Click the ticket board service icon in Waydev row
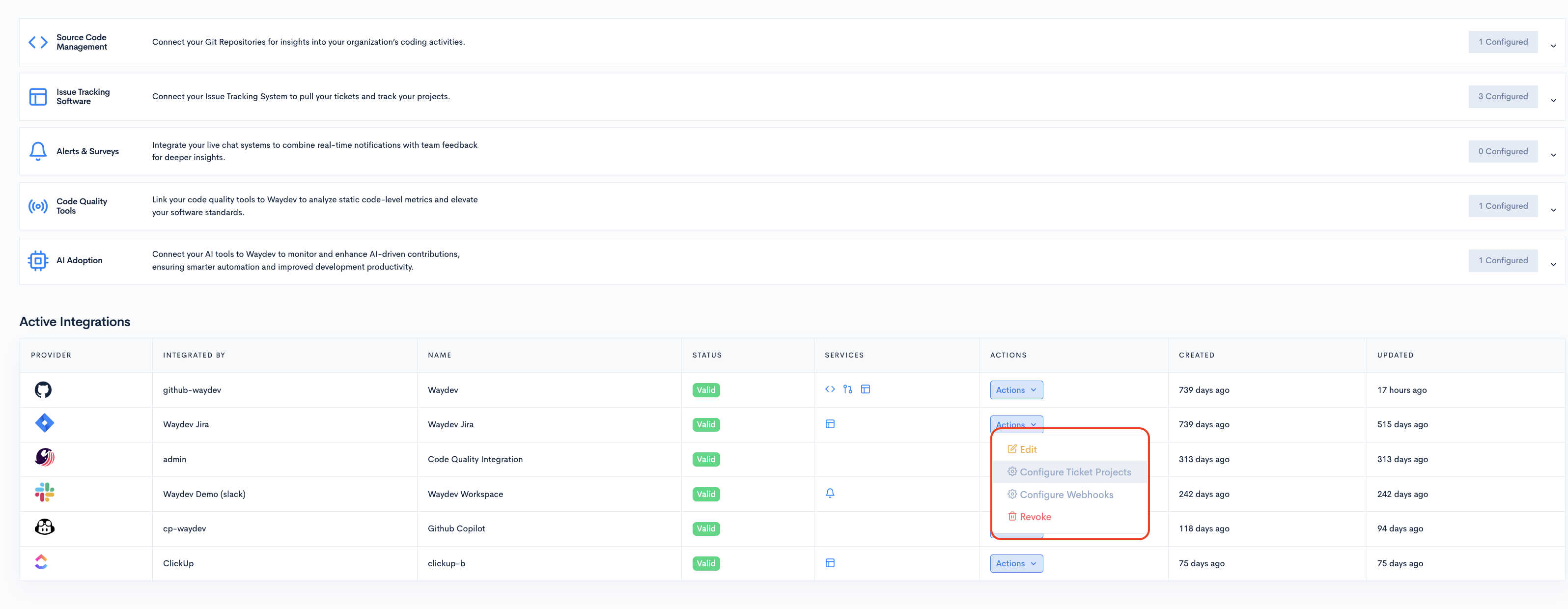The width and height of the screenshot is (1568, 609). pyautogui.click(x=865, y=389)
